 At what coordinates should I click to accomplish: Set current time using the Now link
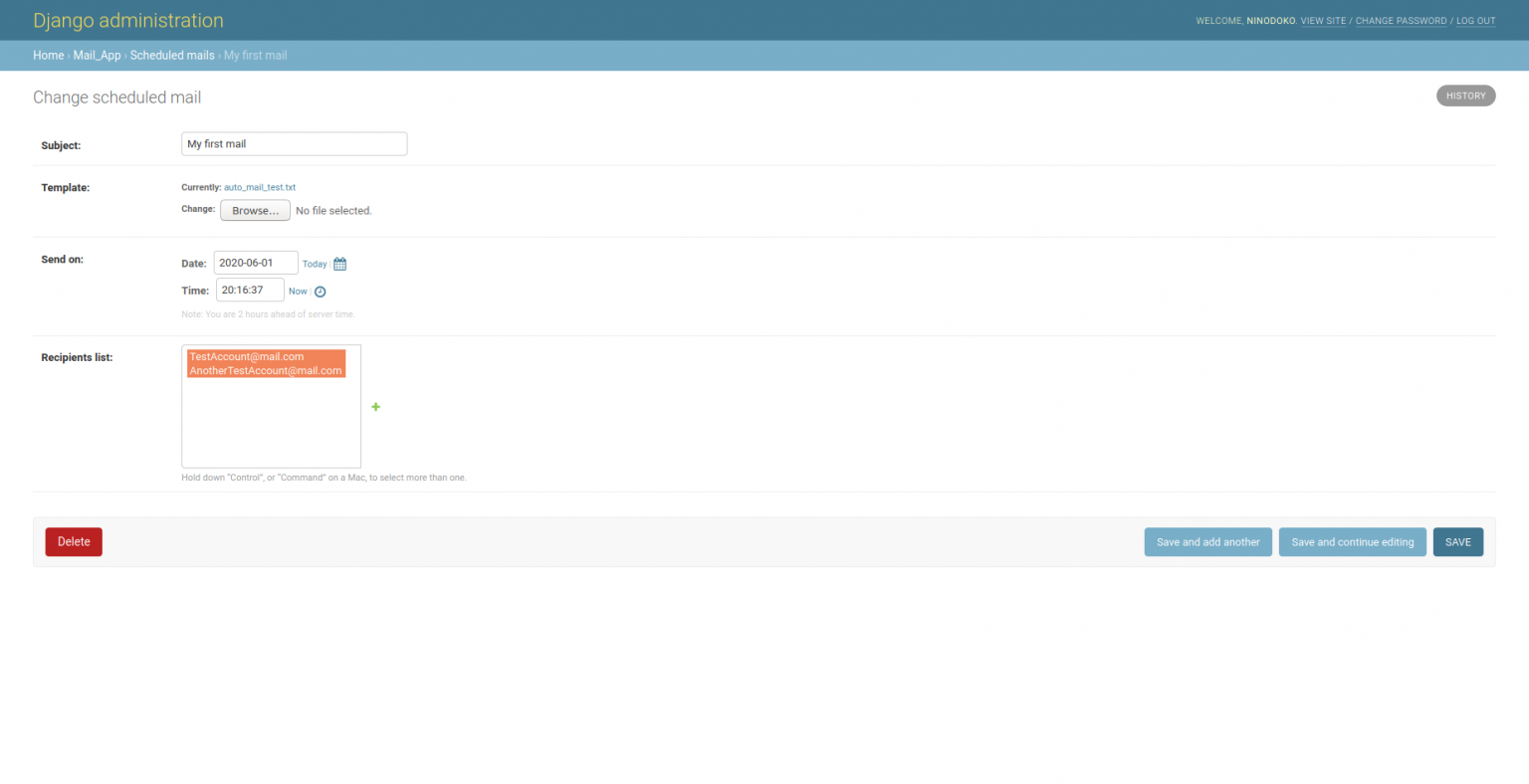pyautogui.click(x=297, y=291)
